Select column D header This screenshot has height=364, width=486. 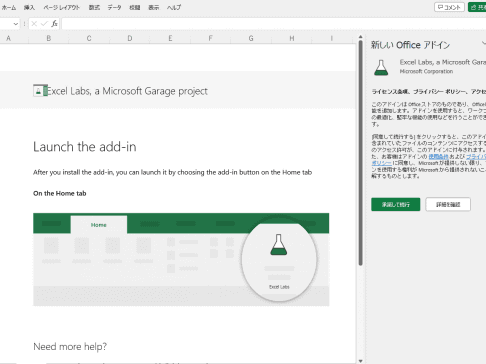[x=130, y=38]
